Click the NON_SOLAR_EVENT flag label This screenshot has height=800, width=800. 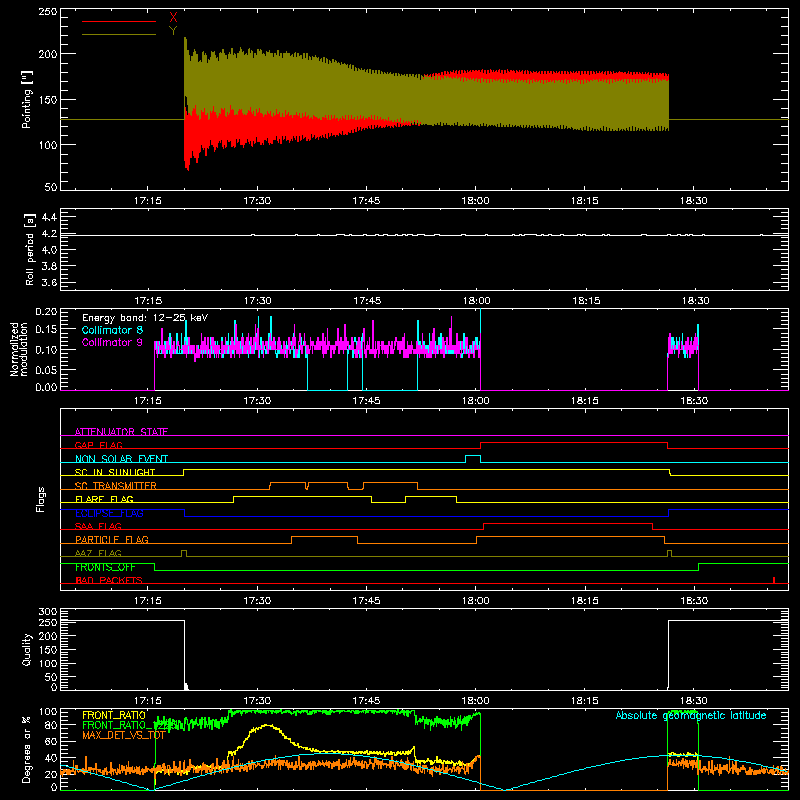point(121,459)
